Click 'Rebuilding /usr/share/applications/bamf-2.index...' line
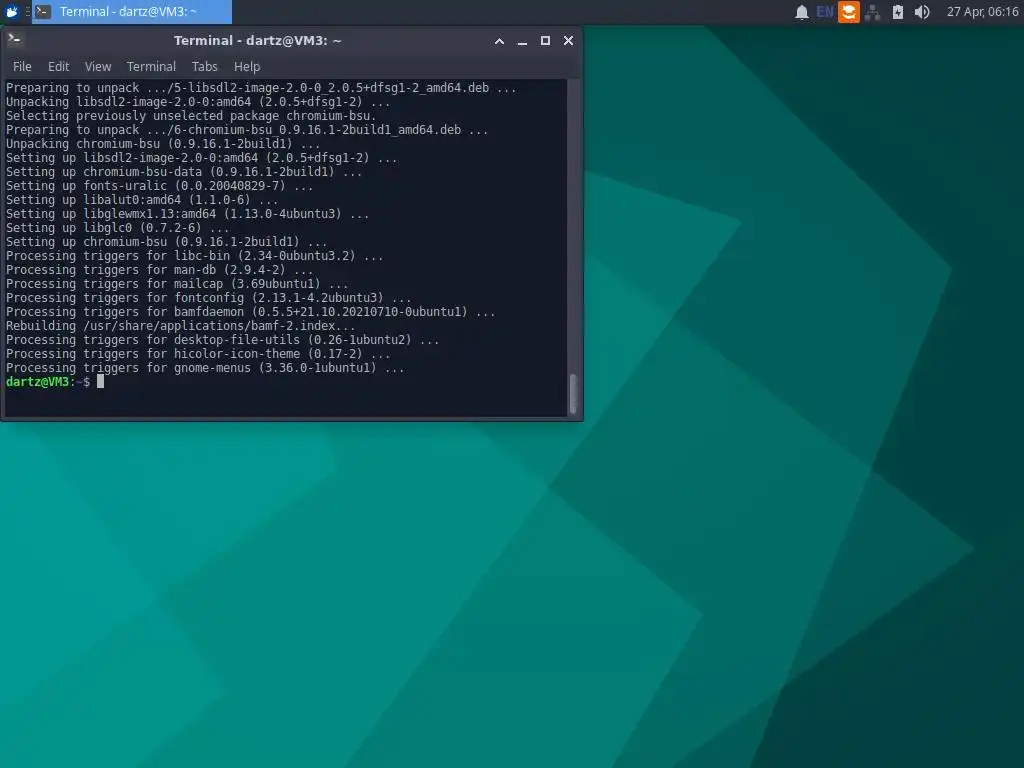The height and width of the screenshot is (768, 1024). point(180,325)
